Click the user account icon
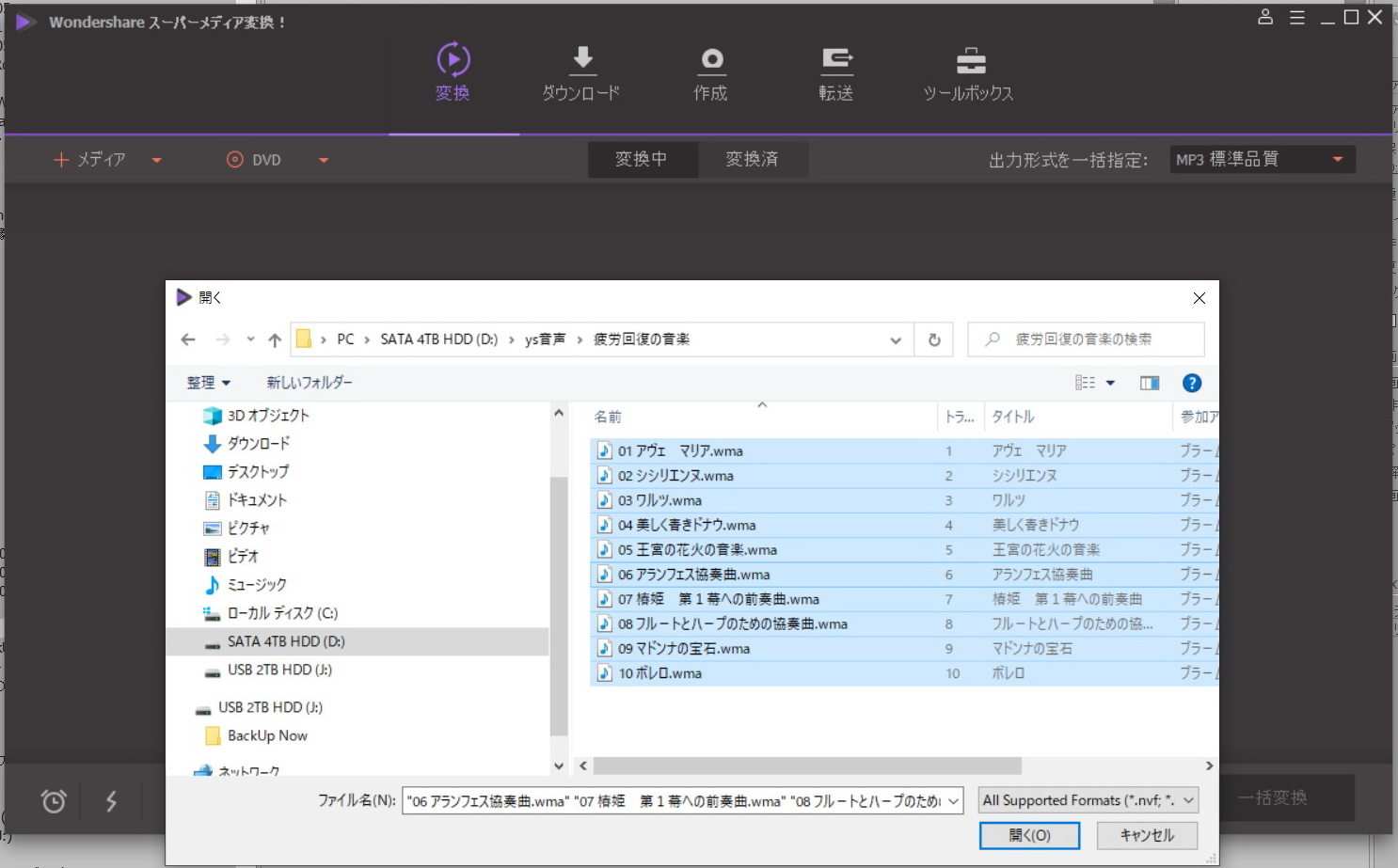Screen dimensions: 1398x868 1265,18
